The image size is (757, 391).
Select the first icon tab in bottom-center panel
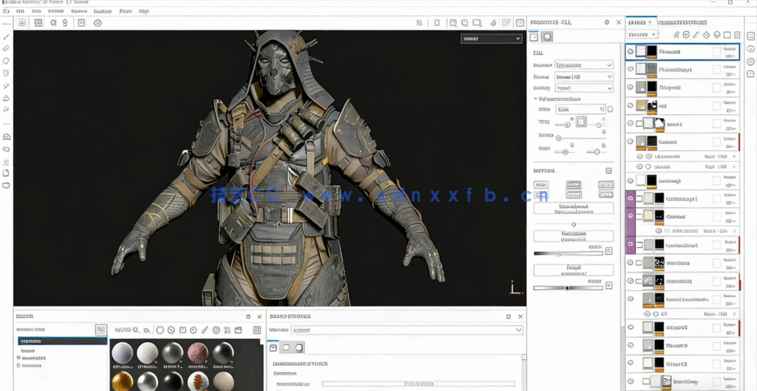point(273,348)
